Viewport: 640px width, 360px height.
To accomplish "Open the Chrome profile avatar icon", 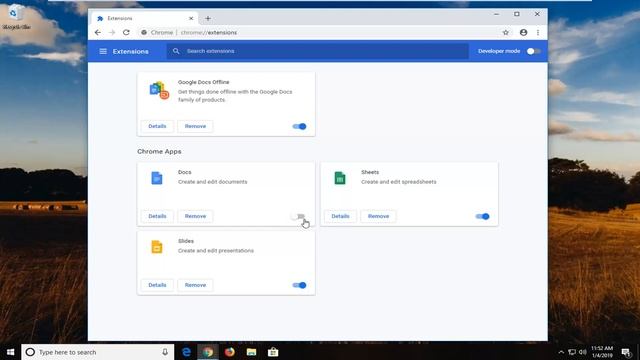I will point(523,32).
